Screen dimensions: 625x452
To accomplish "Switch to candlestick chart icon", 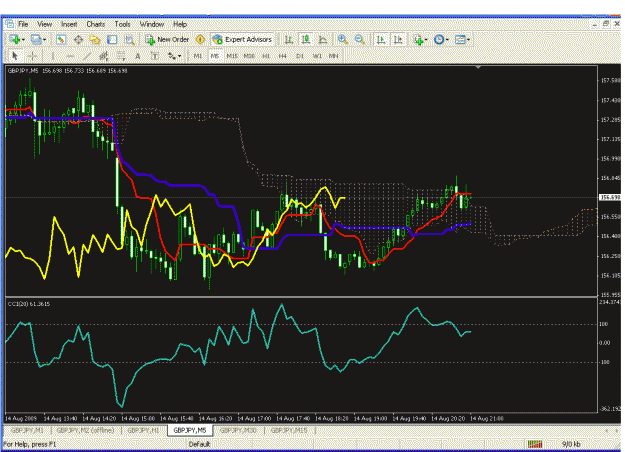I will (x=306, y=39).
